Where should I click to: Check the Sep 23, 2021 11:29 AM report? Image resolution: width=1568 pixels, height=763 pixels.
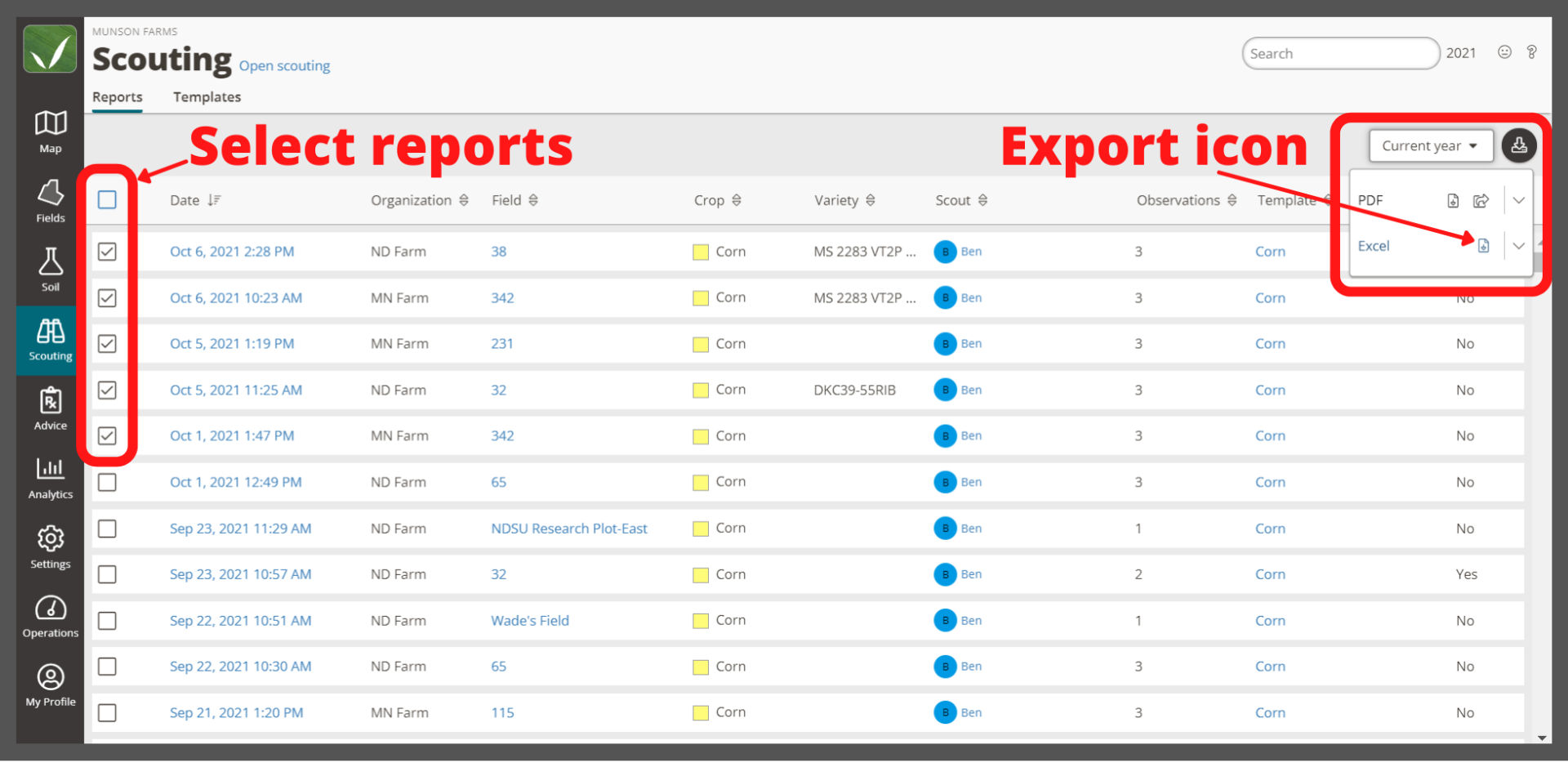107,529
